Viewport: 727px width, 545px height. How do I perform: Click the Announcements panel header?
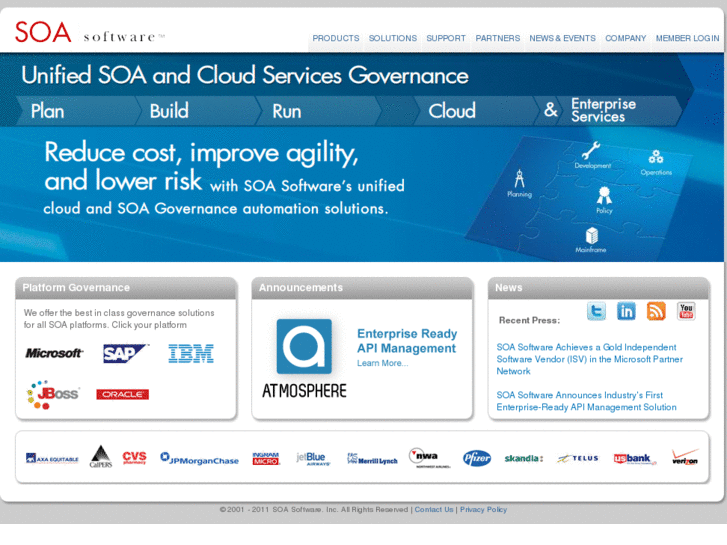362,288
